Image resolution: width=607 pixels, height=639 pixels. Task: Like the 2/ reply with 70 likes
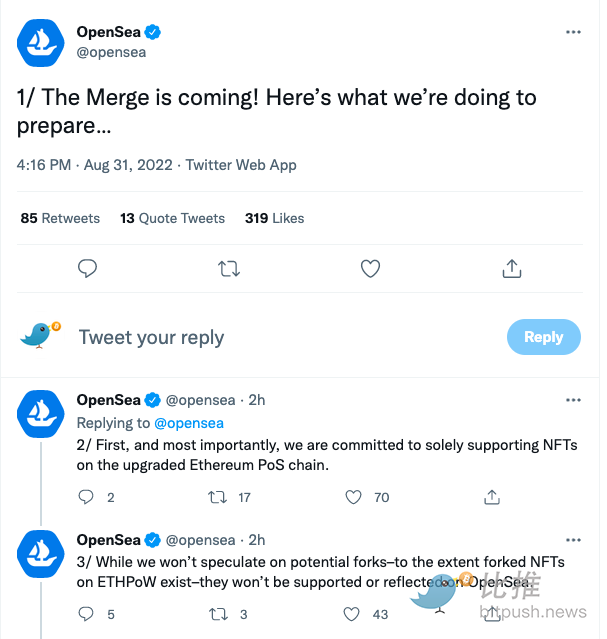tap(353, 497)
